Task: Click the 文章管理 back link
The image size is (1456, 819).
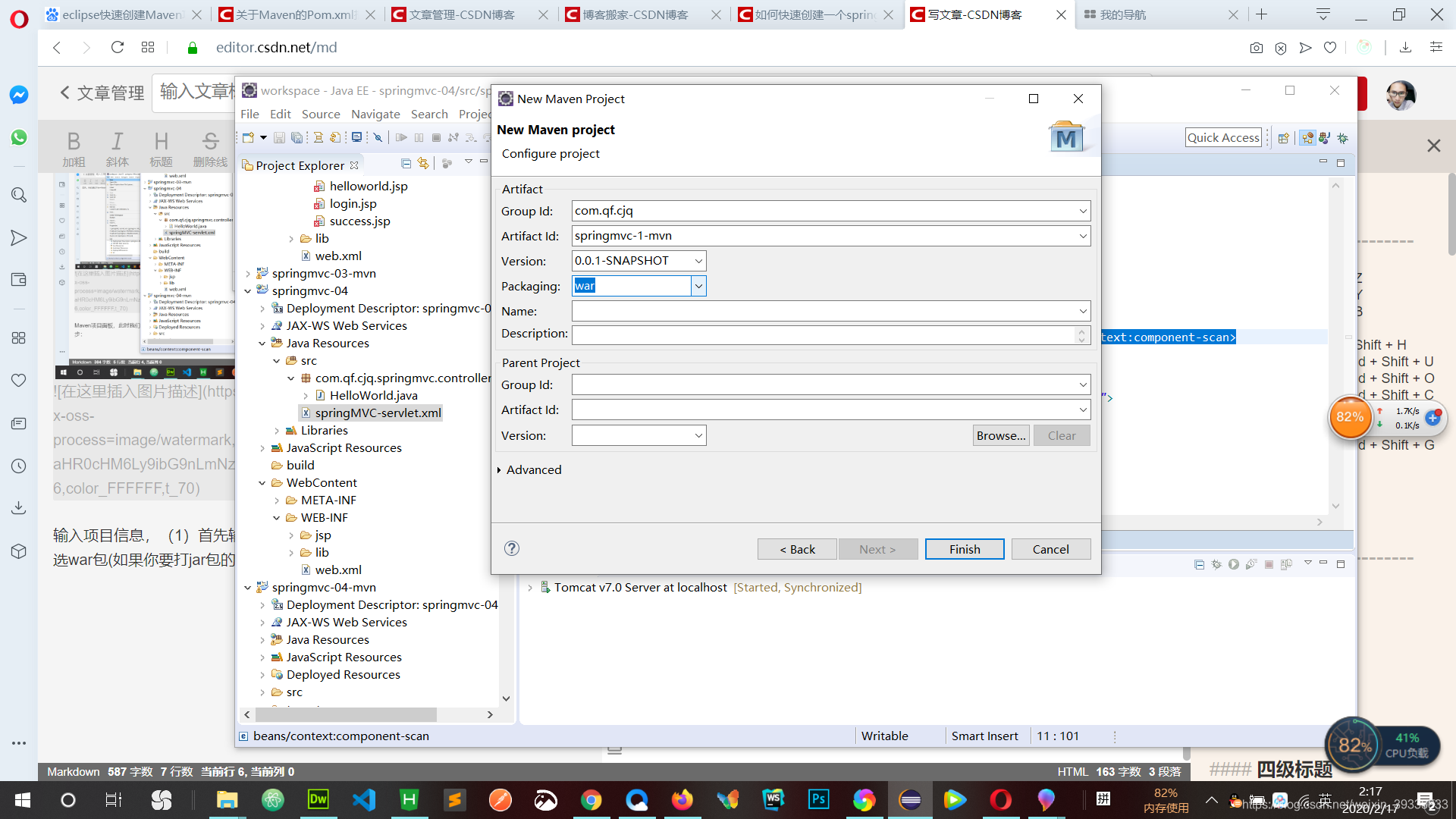Action: click(102, 93)
